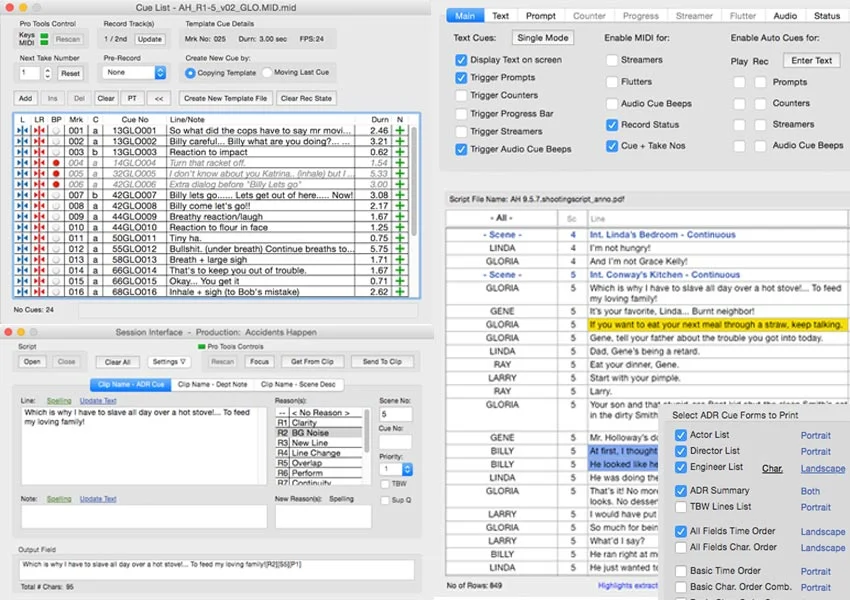Toggle the Trigger Prompts checkbox
Image resolution: width=850 pixels, height=600 pixels.
point(461,78)
